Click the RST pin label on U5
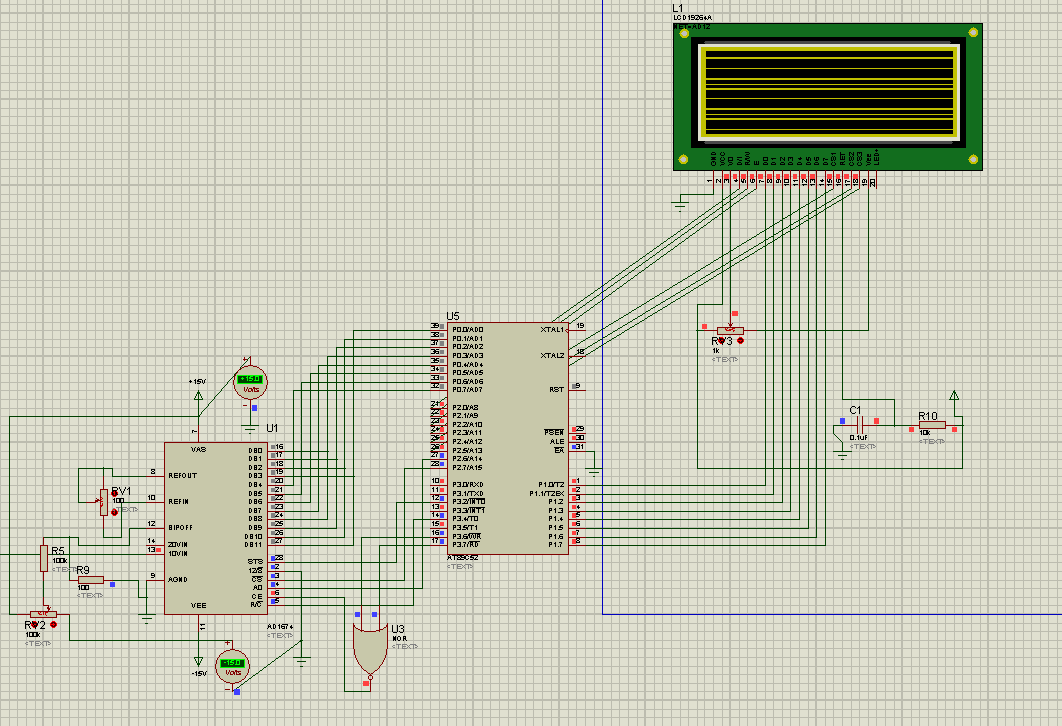Screen dimensions: 1062x726 coord(557,389)
